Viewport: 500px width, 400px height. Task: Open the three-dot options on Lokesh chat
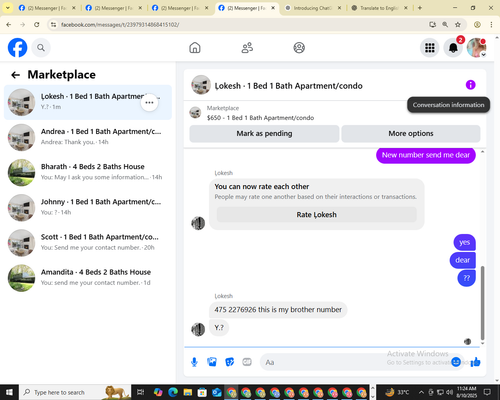tap(149, 102)
